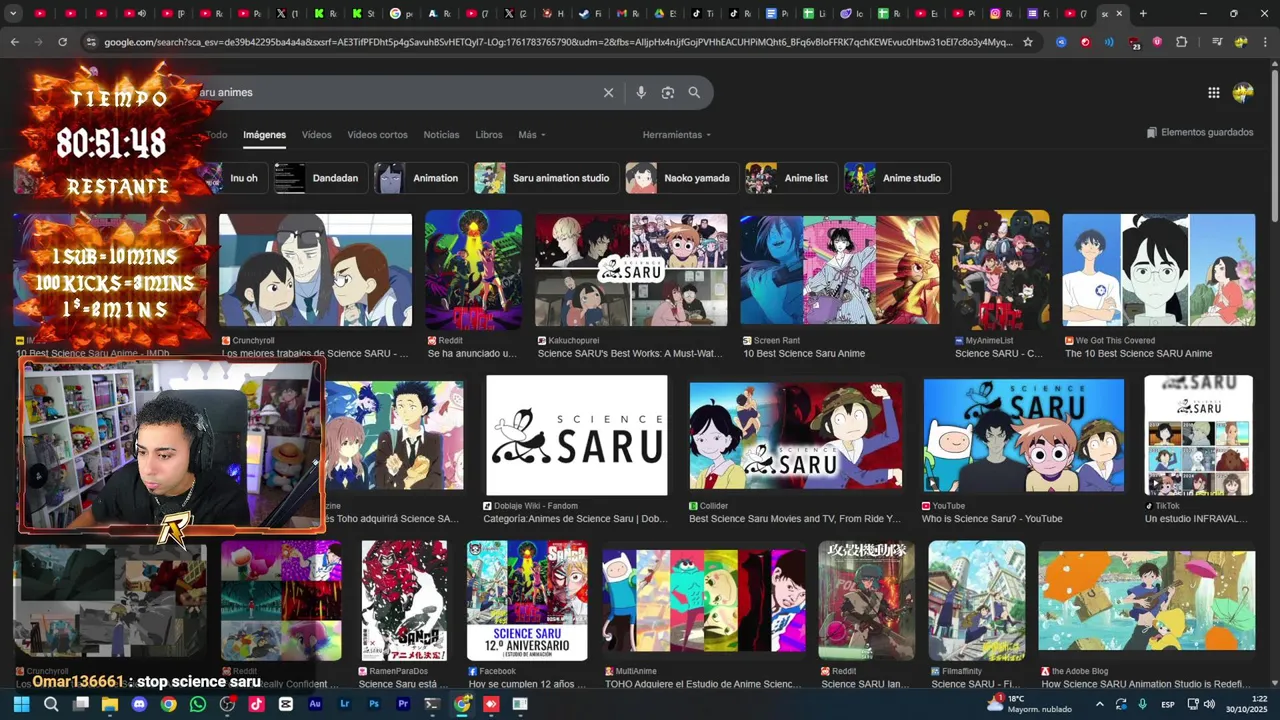Open the Science SARU logo image from Fandom

coord(576,435)
